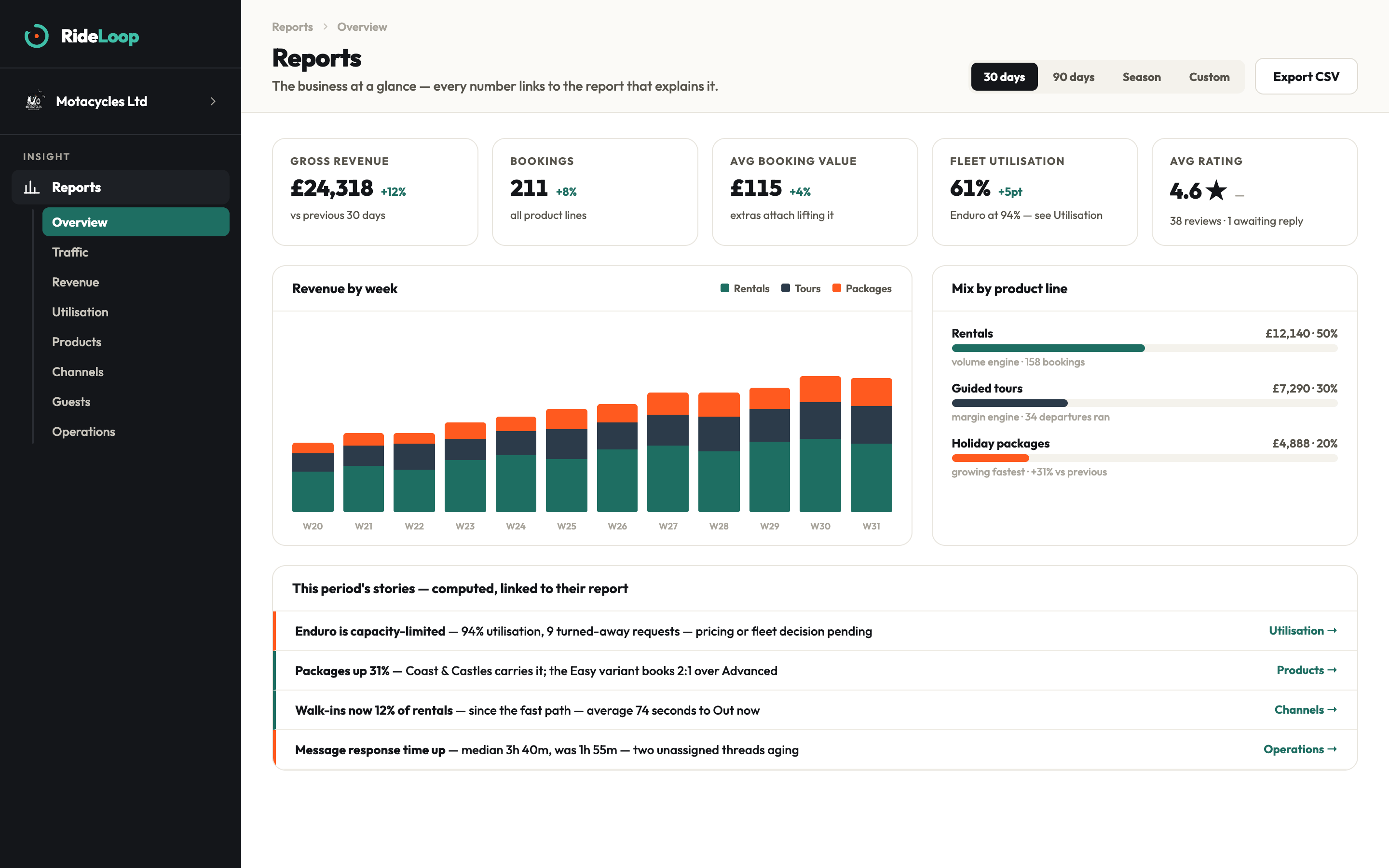Switch range to 90 days

(x=1073, y=76)
